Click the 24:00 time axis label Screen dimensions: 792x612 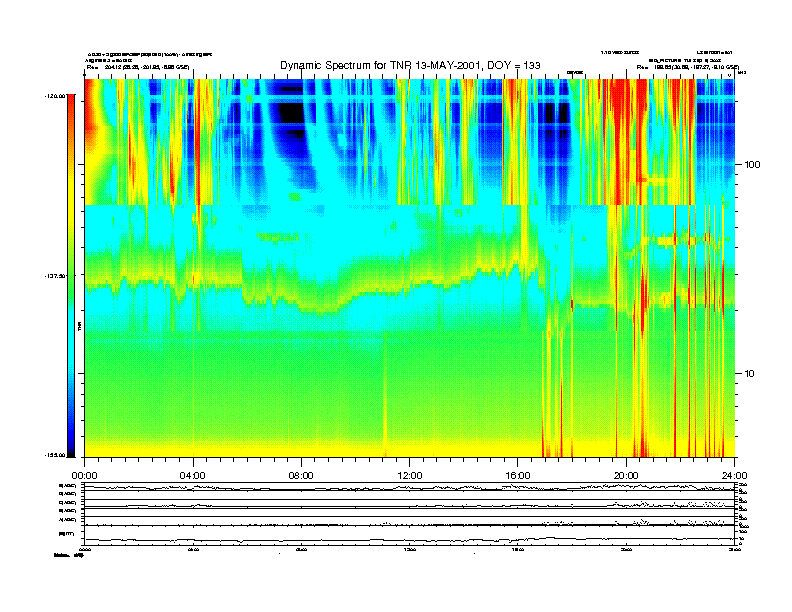coord(735,476)
